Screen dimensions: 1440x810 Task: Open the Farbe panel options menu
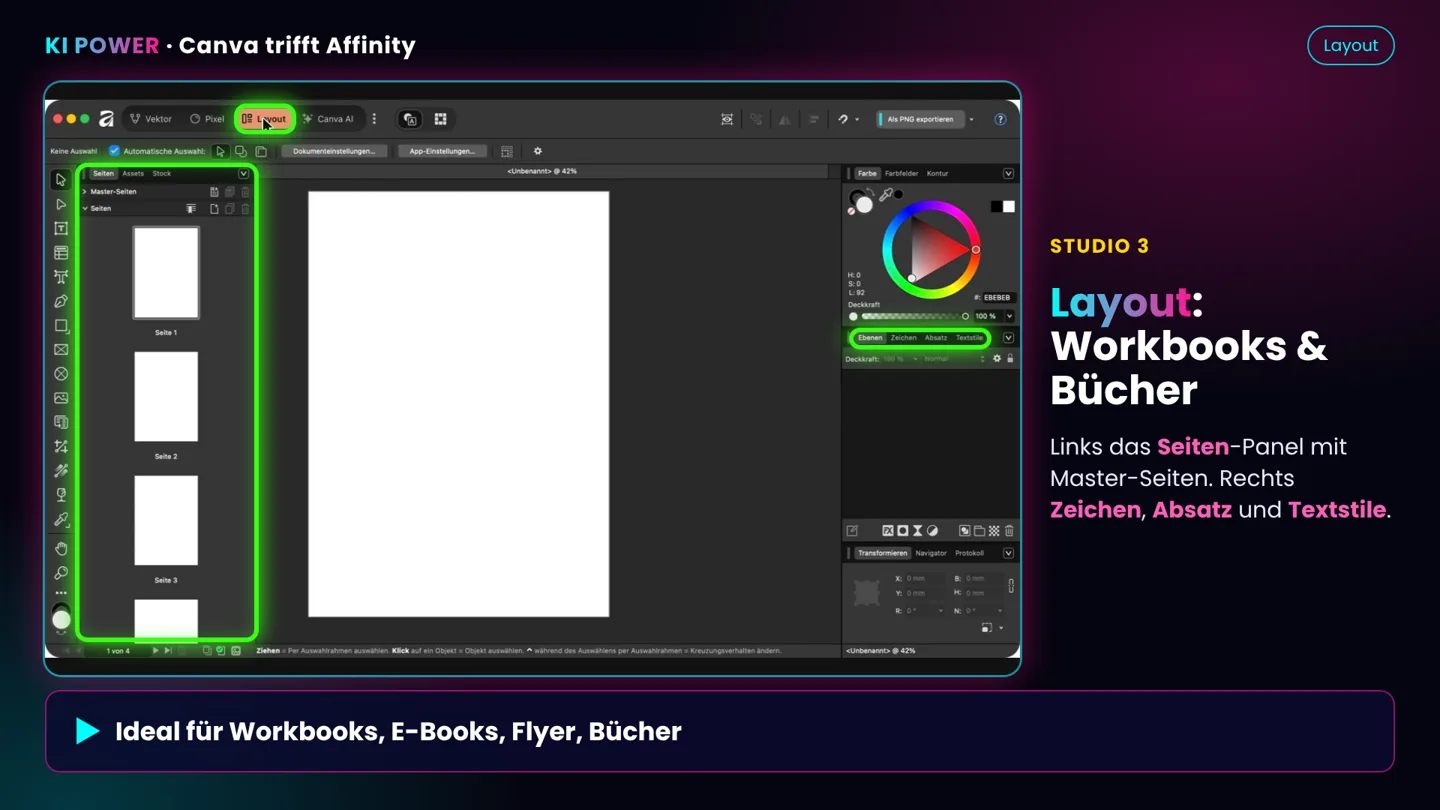pos(1008,174)
